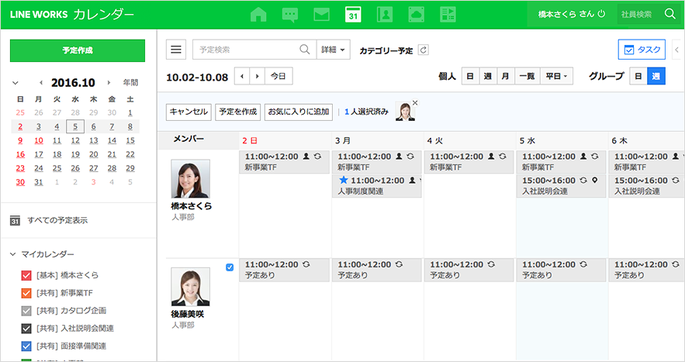
Task: Toggle the [共有] 入社説明会関連 checkbox
Action: (26, 328)
